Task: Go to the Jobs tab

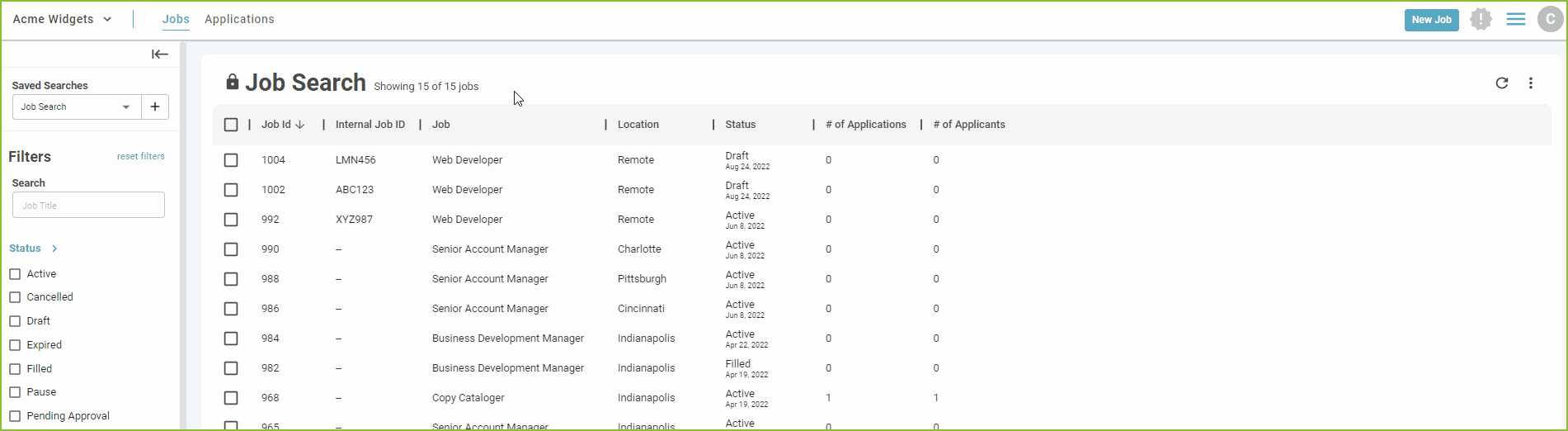Action: [176, 19]
